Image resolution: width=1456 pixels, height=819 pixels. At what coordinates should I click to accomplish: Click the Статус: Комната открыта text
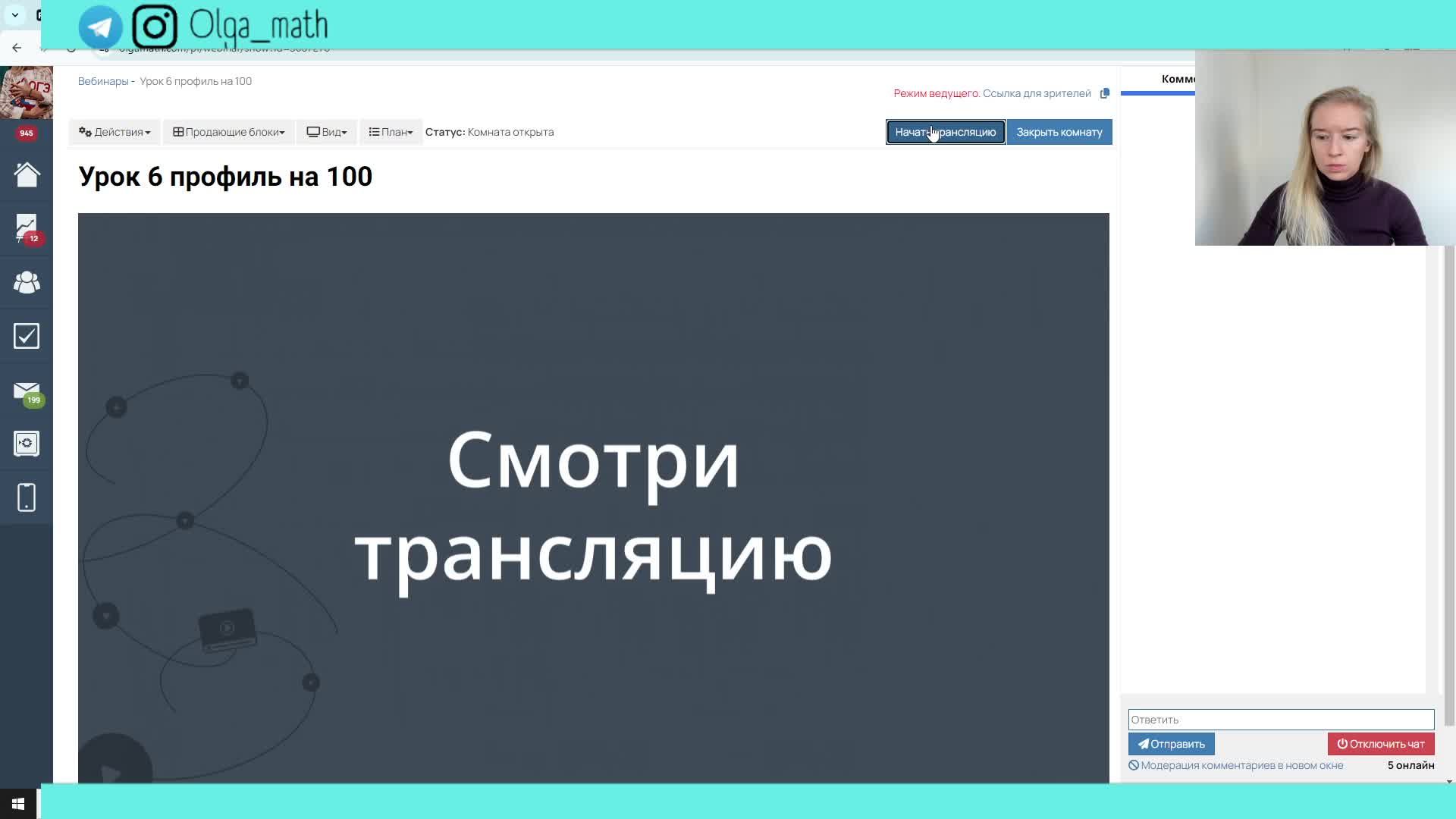point(489,132)
